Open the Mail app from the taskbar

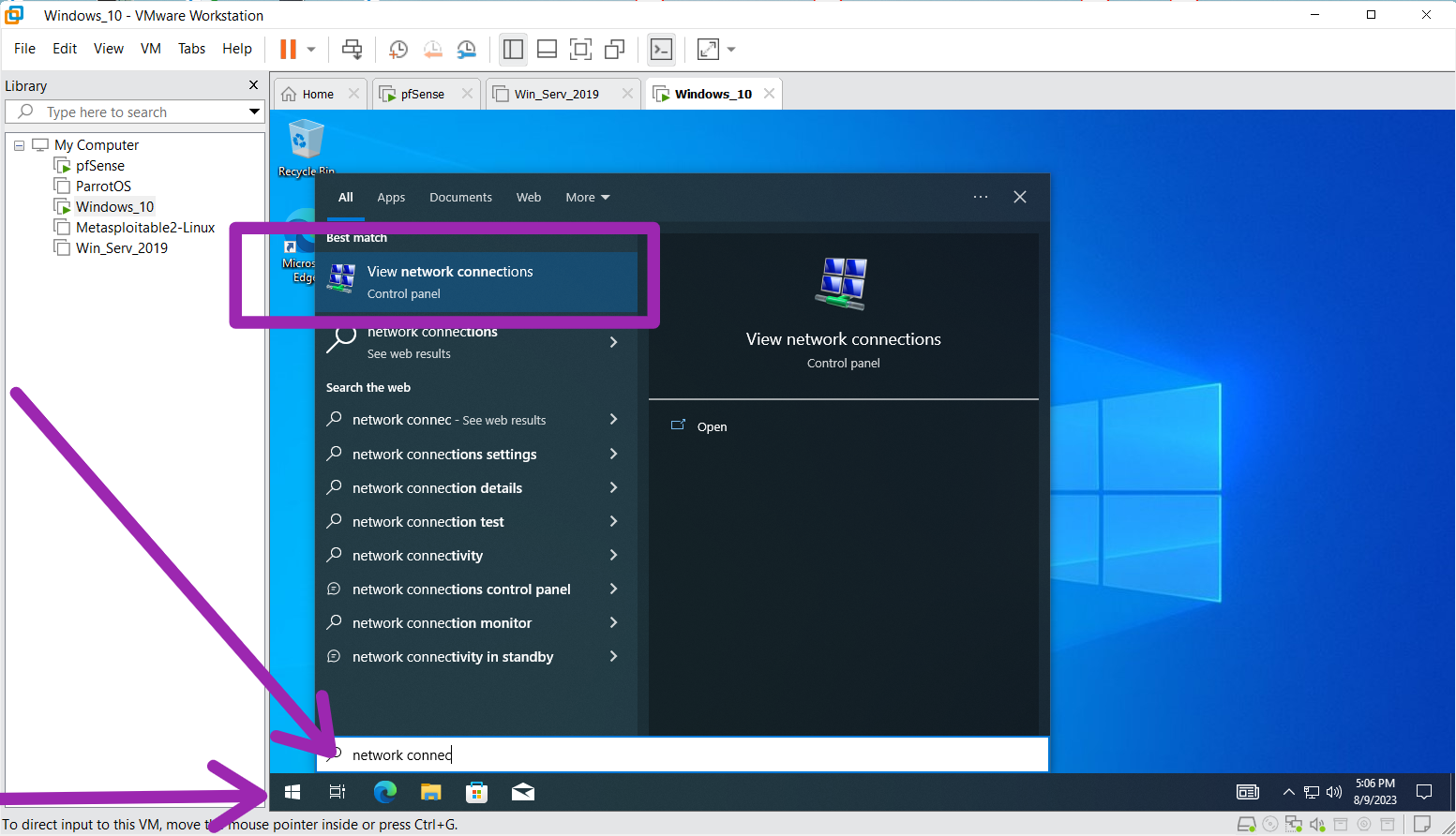pos(523,792)
